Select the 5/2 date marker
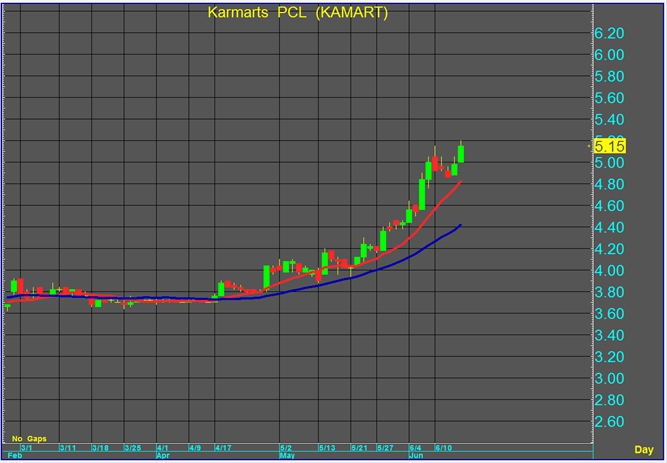The height and width of the screenshot is (463, 667). [286, 448]
